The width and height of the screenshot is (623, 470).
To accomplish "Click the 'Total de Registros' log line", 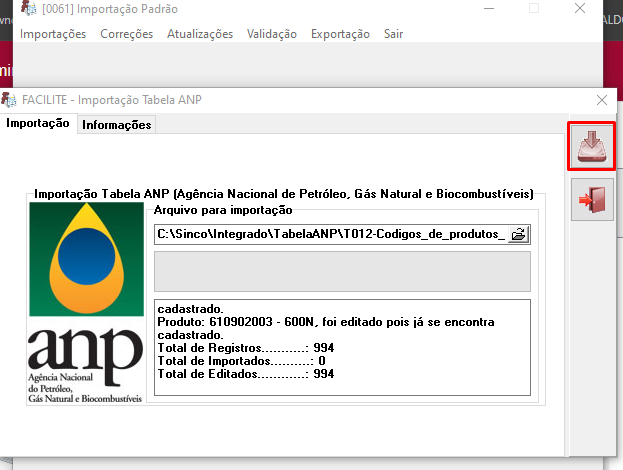I will pos(246,348).
